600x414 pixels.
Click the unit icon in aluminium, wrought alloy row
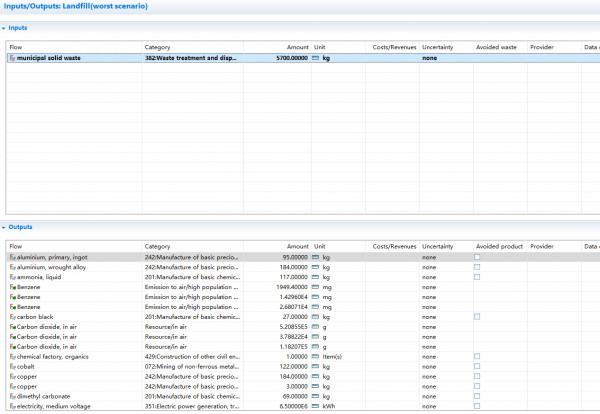point(315,267)
